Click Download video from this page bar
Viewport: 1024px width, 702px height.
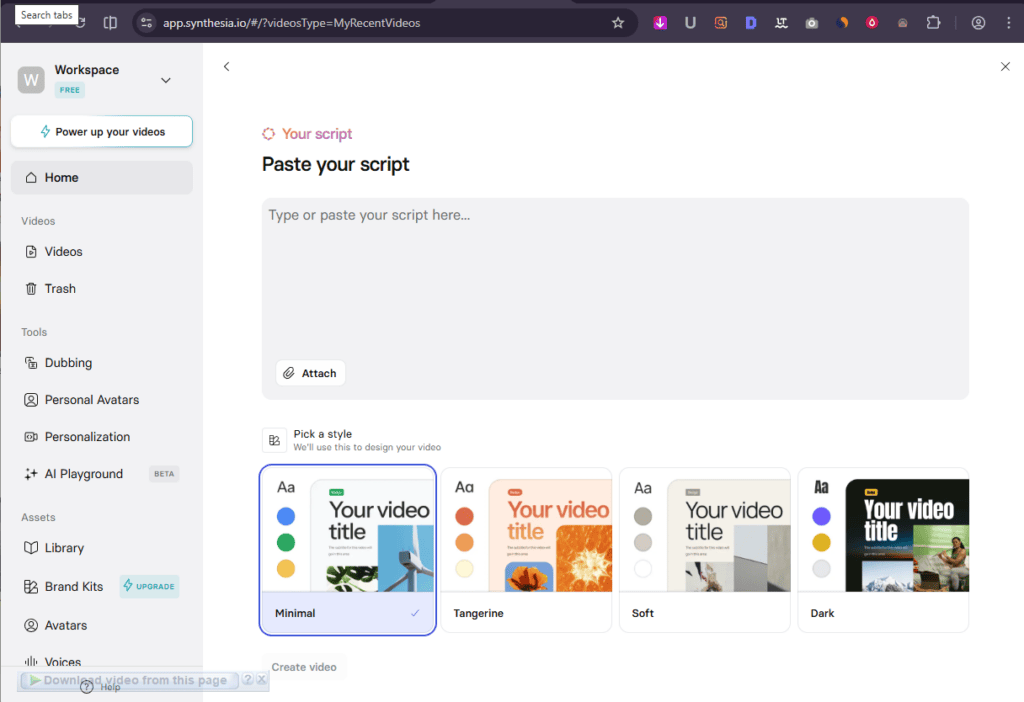[129, 680]
